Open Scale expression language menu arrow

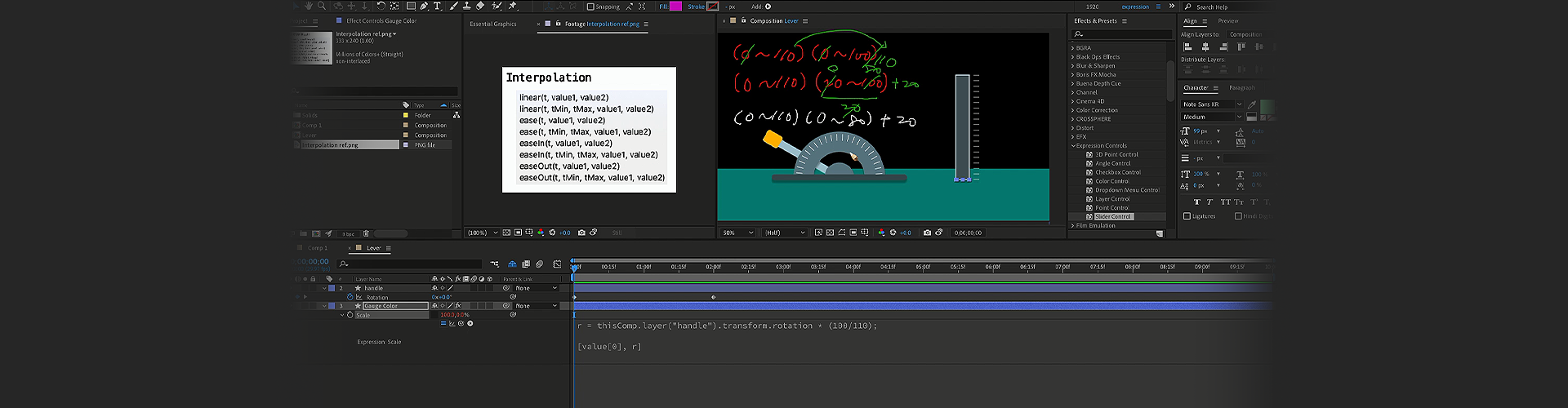[470, 323]
